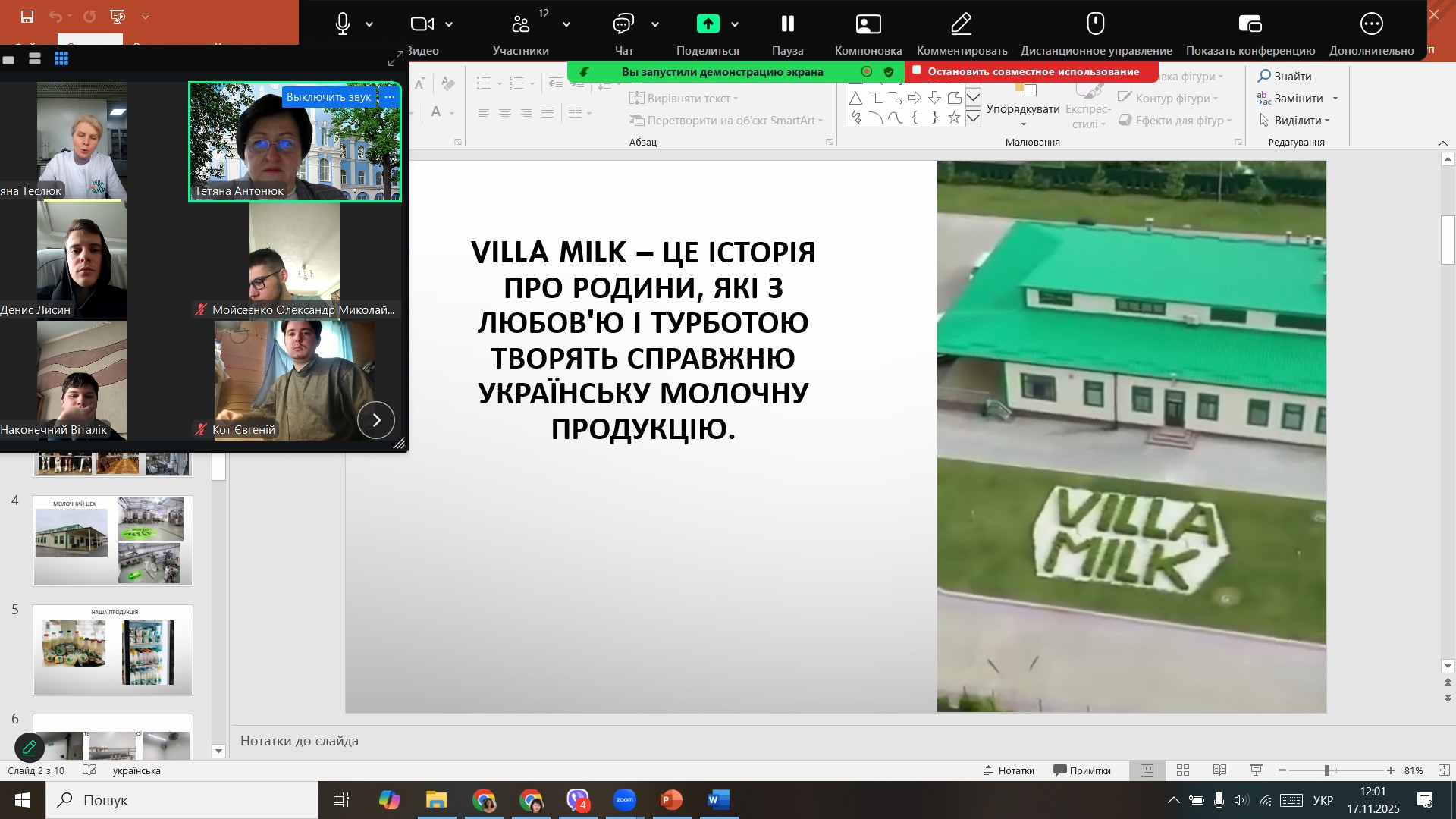The width and height of the screenshot is (1456, 819).
Task: Open the Zoom More options icon
Action: 1371,24
